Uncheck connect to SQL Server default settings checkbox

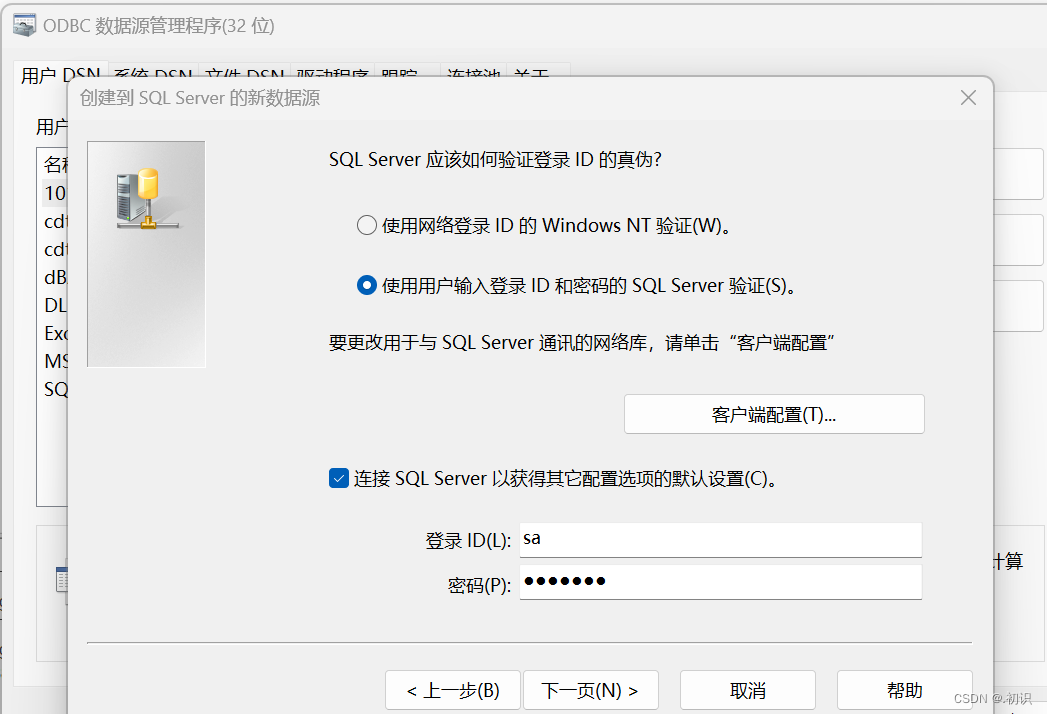pyautogui.click(x=339, y=478)
